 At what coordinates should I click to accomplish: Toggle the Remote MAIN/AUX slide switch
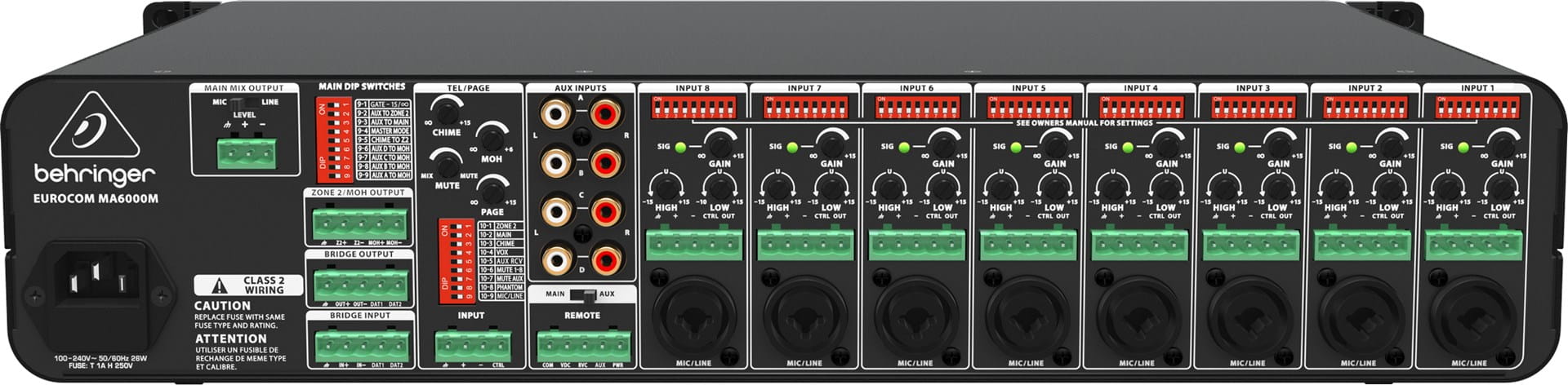click(x=583, y=294)
